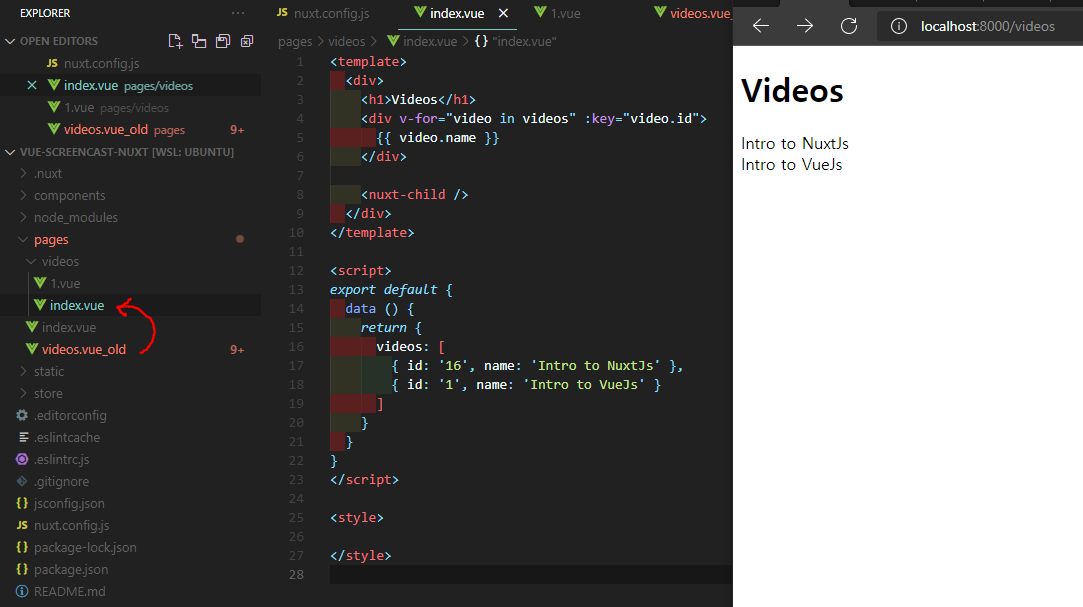This screenshot has width=1083, height=607.
Task: Toggle vertical/horizontal editor layout icon
Action: pyautogui.click(x=199, y=41)
